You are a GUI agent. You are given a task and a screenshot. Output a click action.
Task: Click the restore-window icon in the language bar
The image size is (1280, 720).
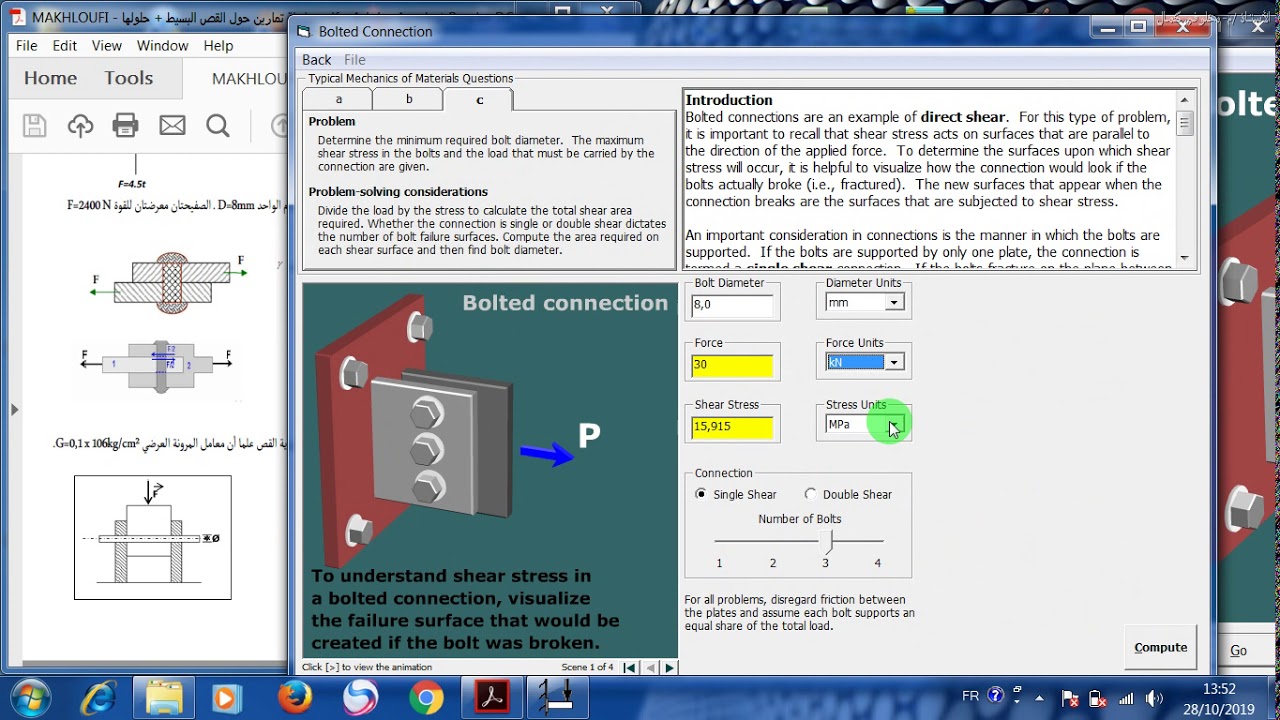1017,688
